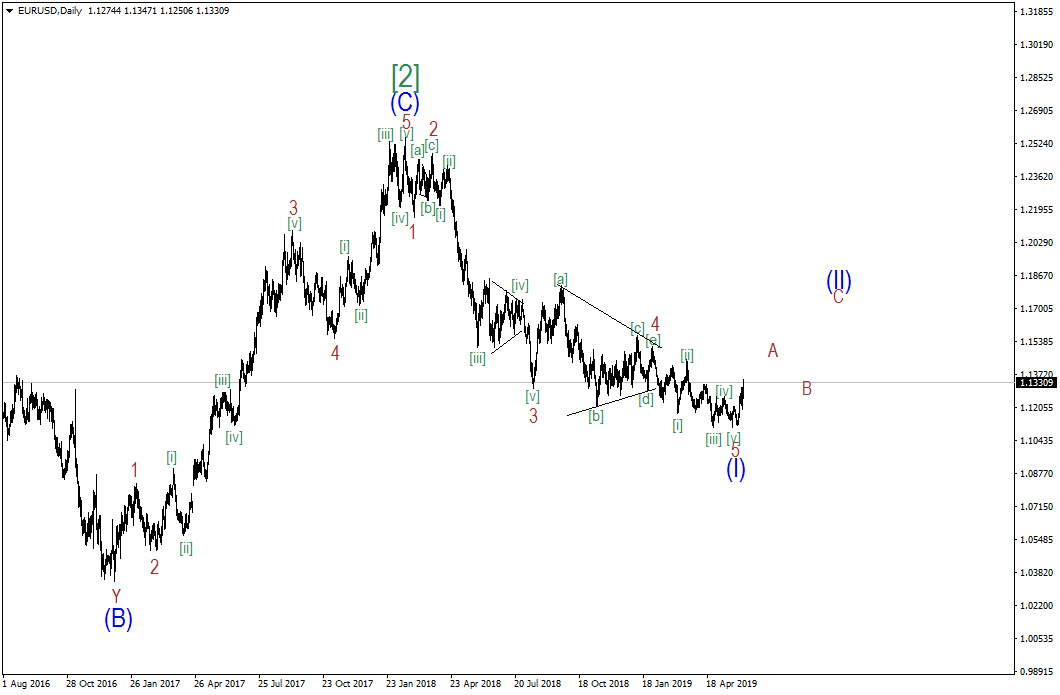Click price axis label 1.00535
The image size is (1060, 695).
click(1036, 639)
